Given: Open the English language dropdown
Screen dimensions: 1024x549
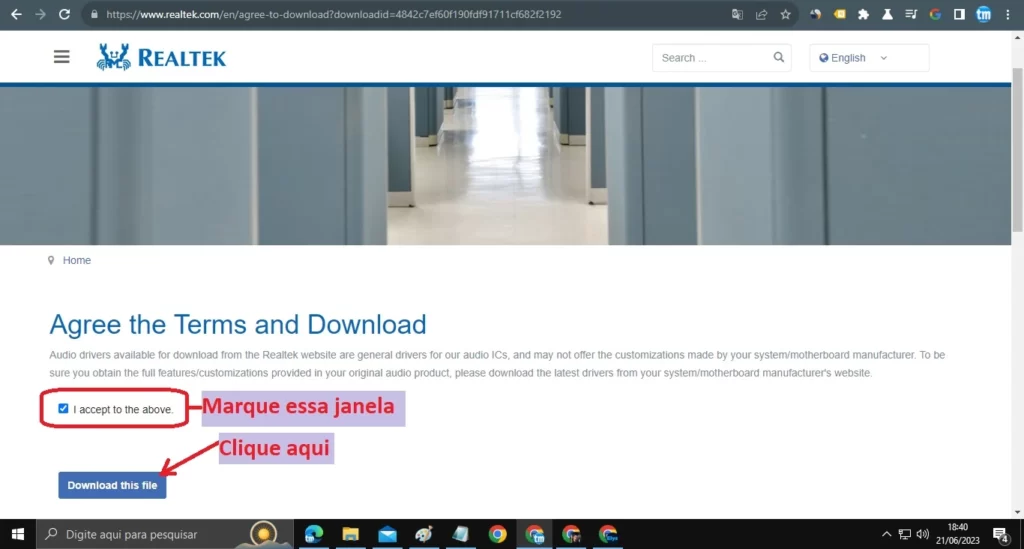Looking at the screenshot, I should pos(869,57).
